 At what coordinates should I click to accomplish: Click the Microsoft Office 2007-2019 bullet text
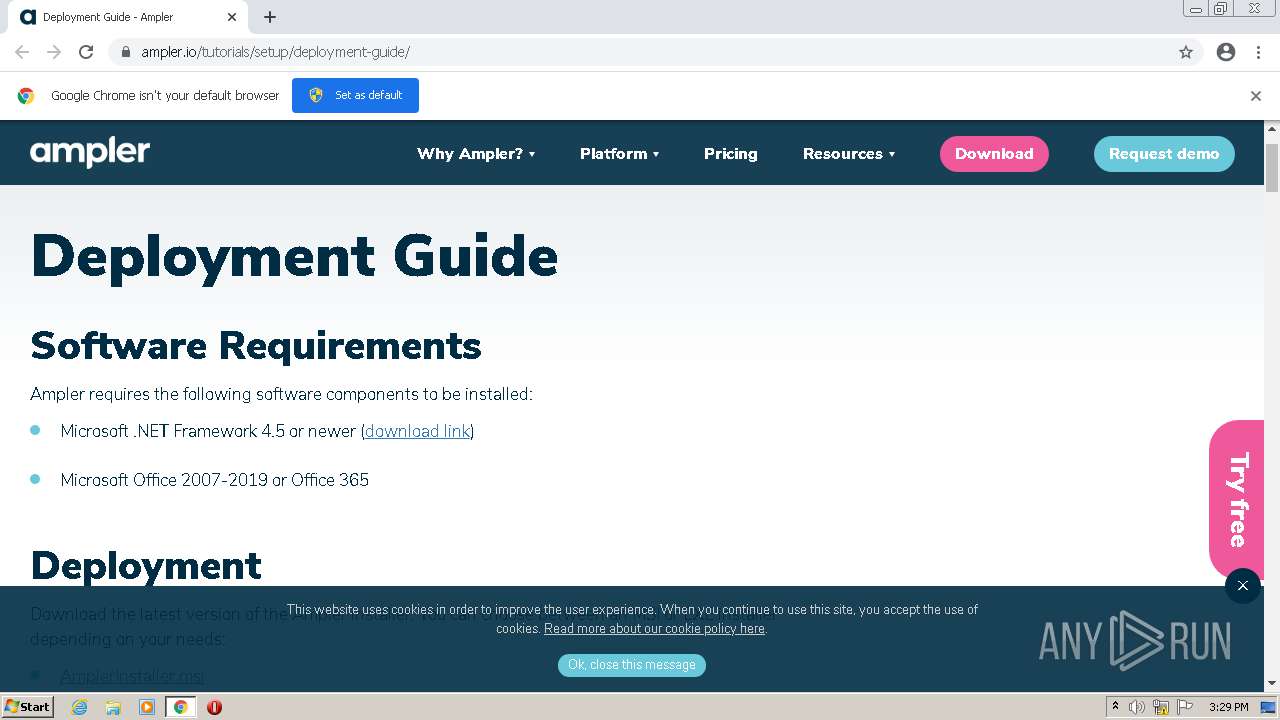[215, 480]
